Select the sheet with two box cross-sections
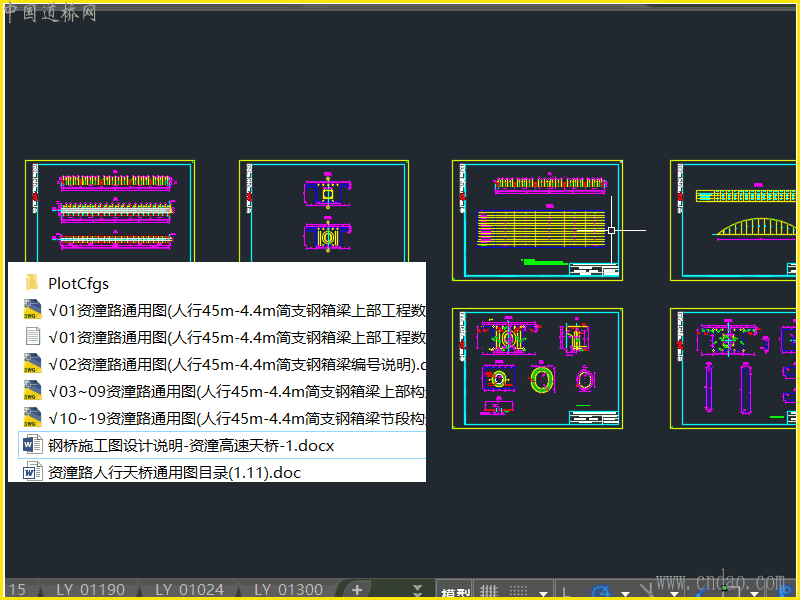 pos(324,211)
